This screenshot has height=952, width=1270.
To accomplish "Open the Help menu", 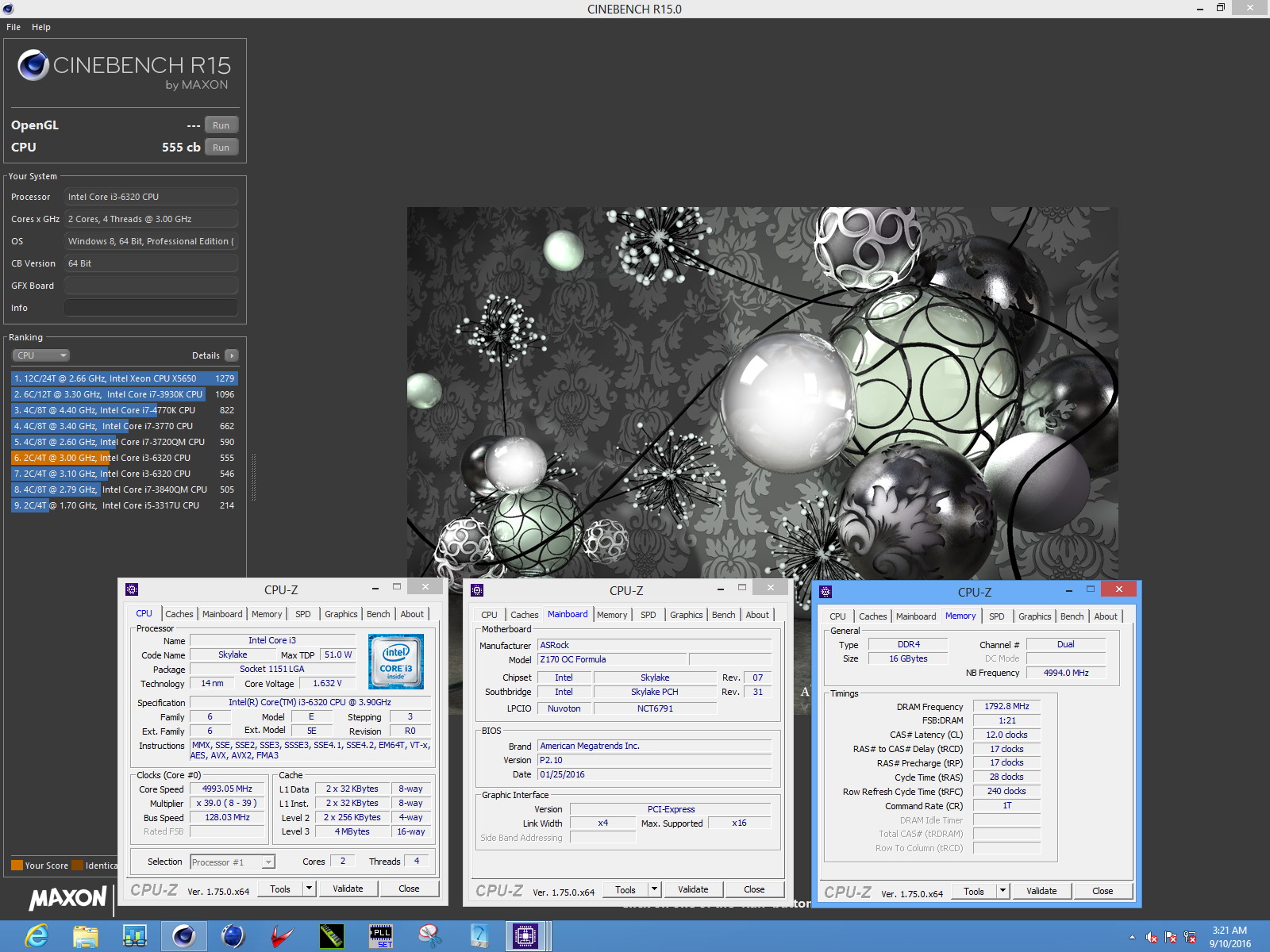I will (x=41, y=27).
